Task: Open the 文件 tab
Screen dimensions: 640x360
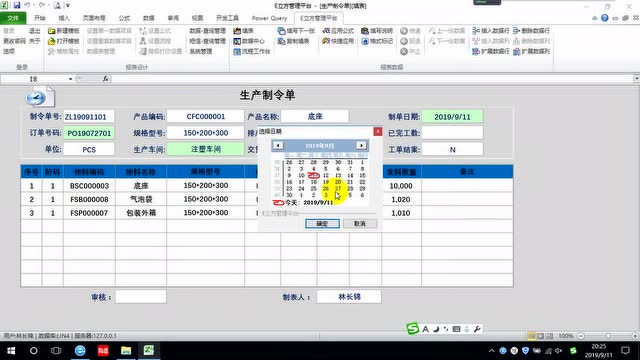Action: click(13, 18)
